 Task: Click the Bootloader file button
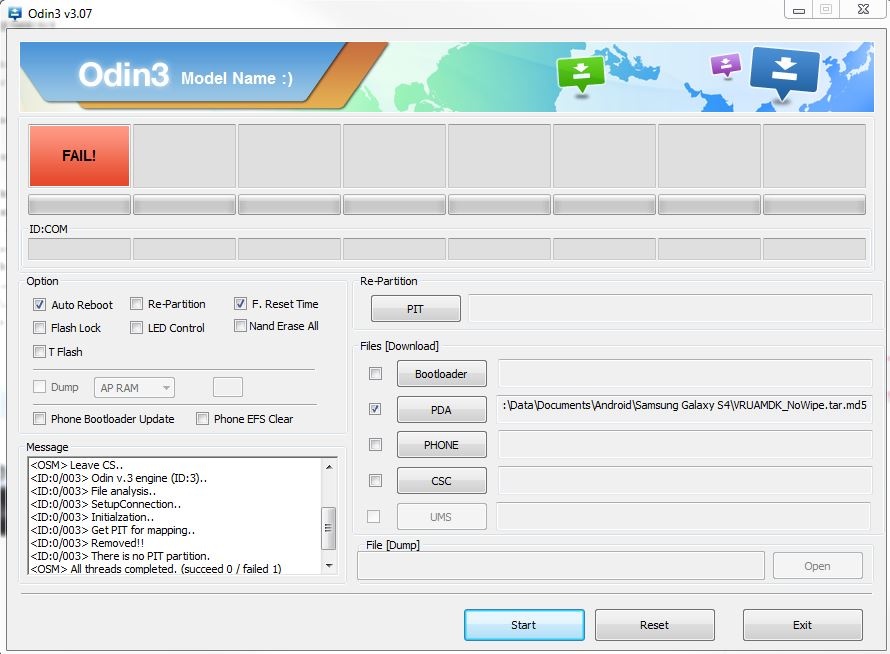[x=442, y=374]
